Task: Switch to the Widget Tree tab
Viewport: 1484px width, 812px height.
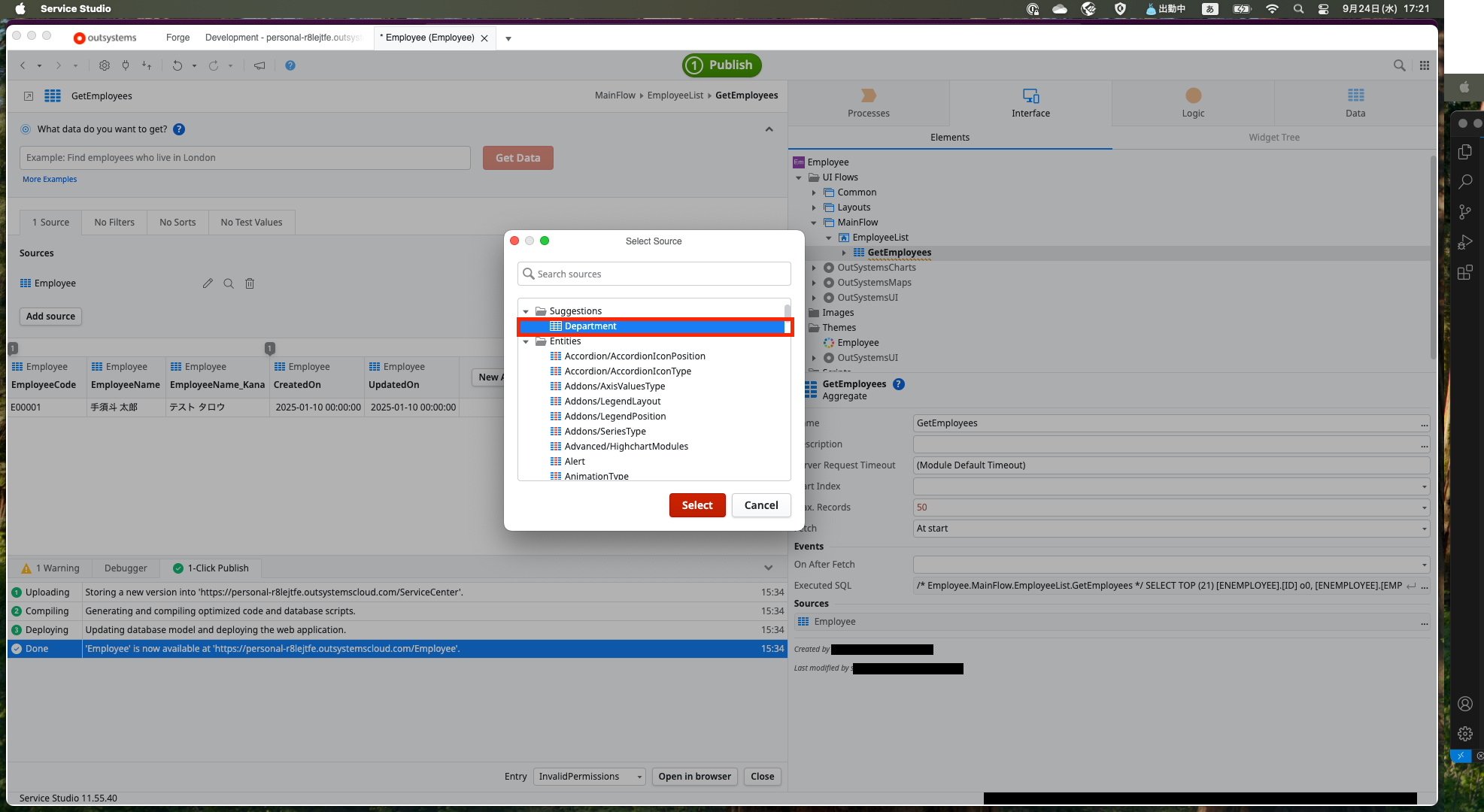Action: pyautogui.click(x=1273, y=138)
